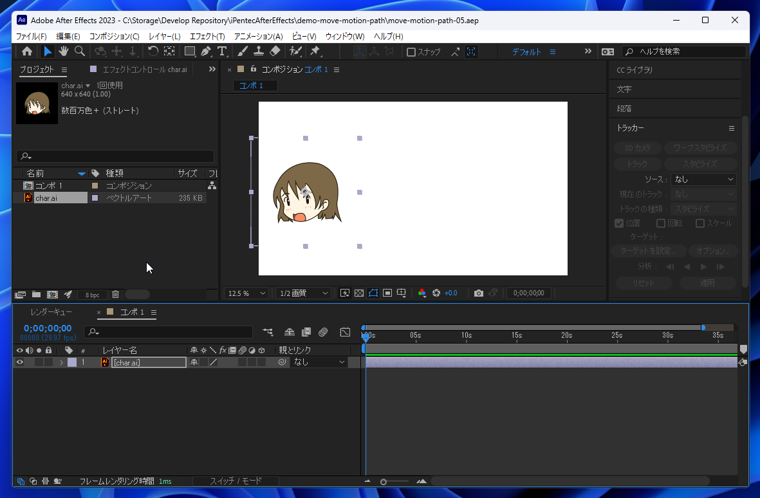Select the Puppet Pin tool
The image size is (760, 498).
315,52
